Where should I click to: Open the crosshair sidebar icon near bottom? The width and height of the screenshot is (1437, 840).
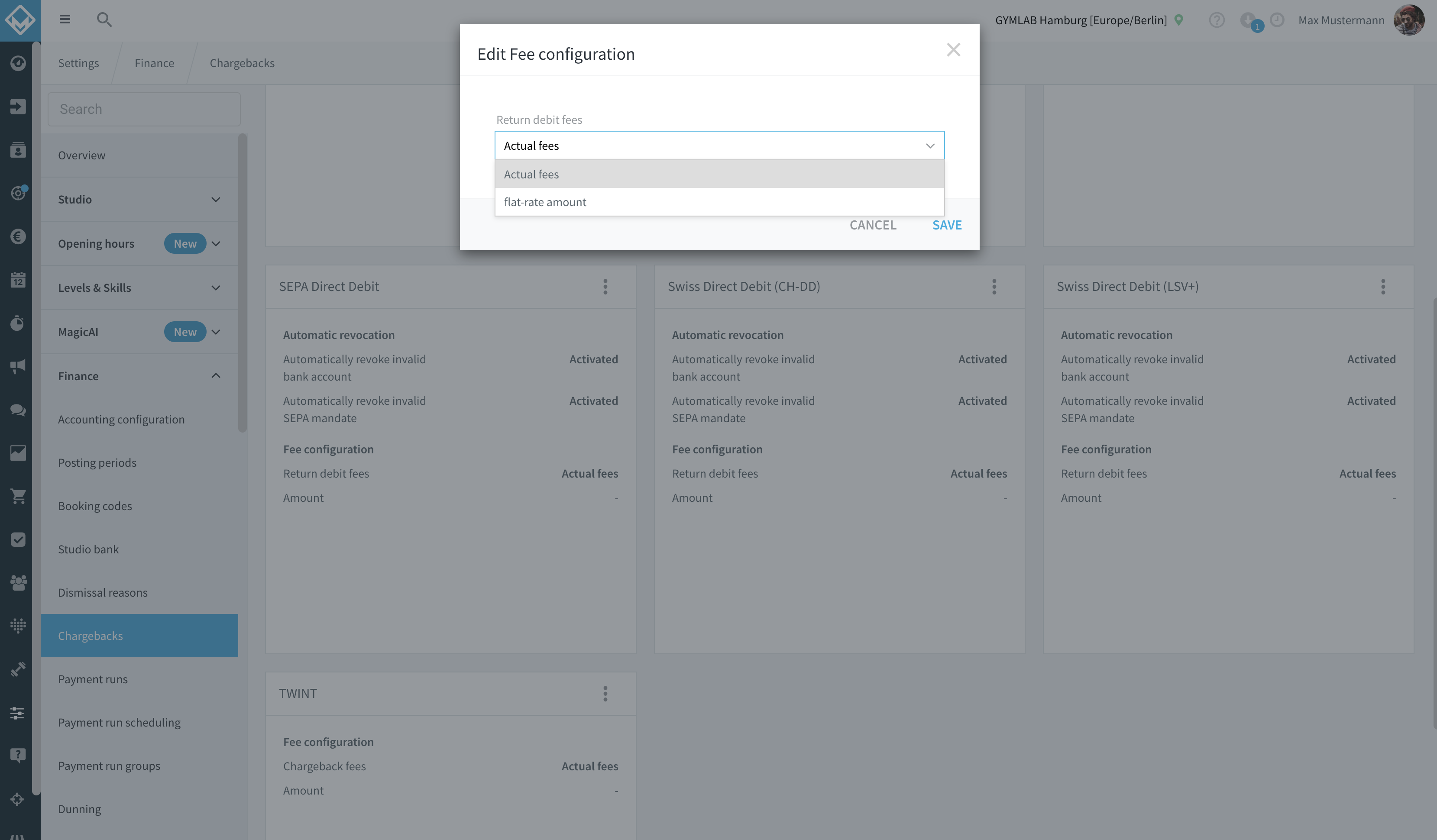18,799
